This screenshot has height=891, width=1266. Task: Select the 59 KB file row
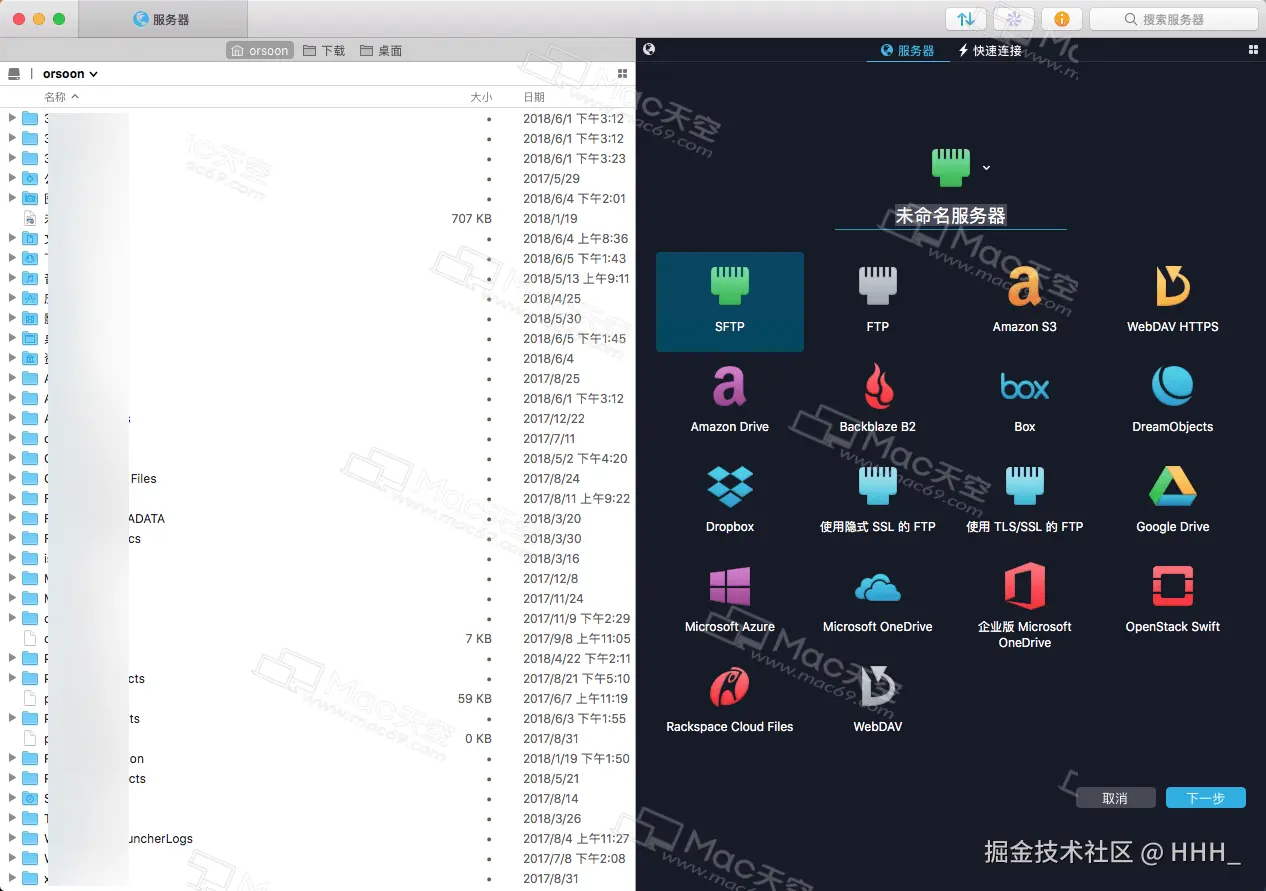click(x=317, y=698)
